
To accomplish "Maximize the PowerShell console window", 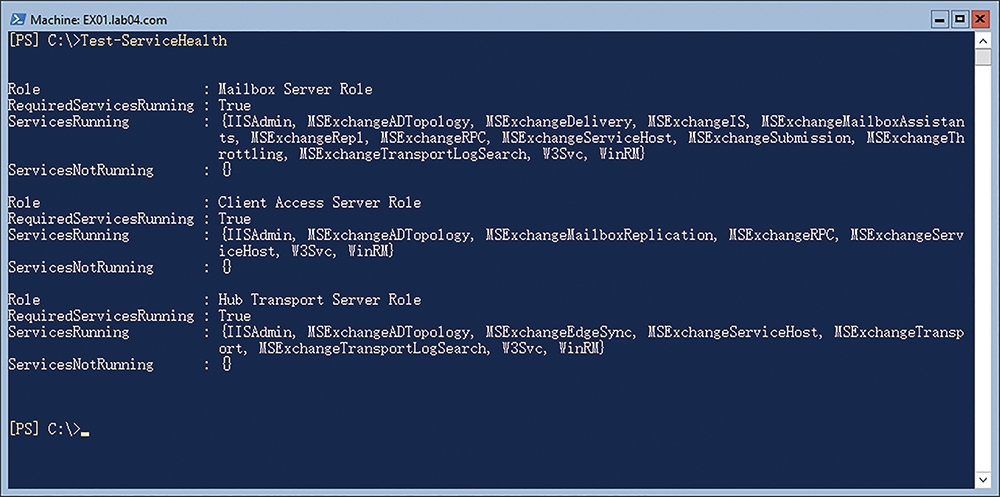I will pyautogui.click(x=959, y=20).
